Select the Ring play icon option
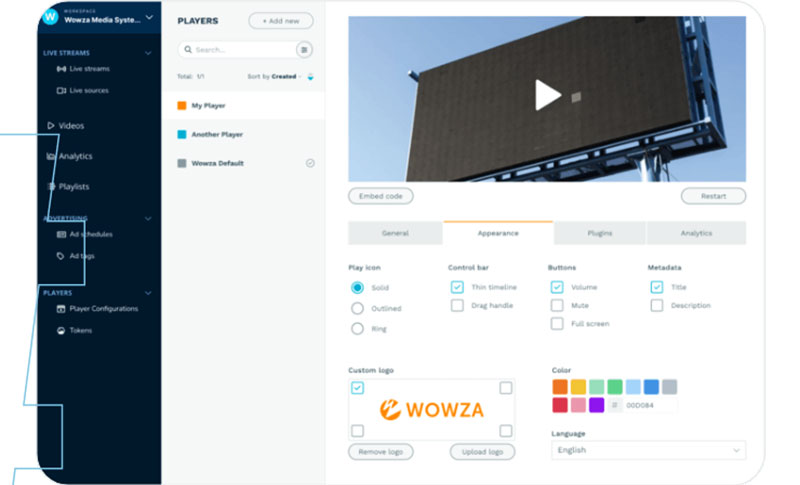The width and height of the screenshot is (800, 485). coord(357,329)
